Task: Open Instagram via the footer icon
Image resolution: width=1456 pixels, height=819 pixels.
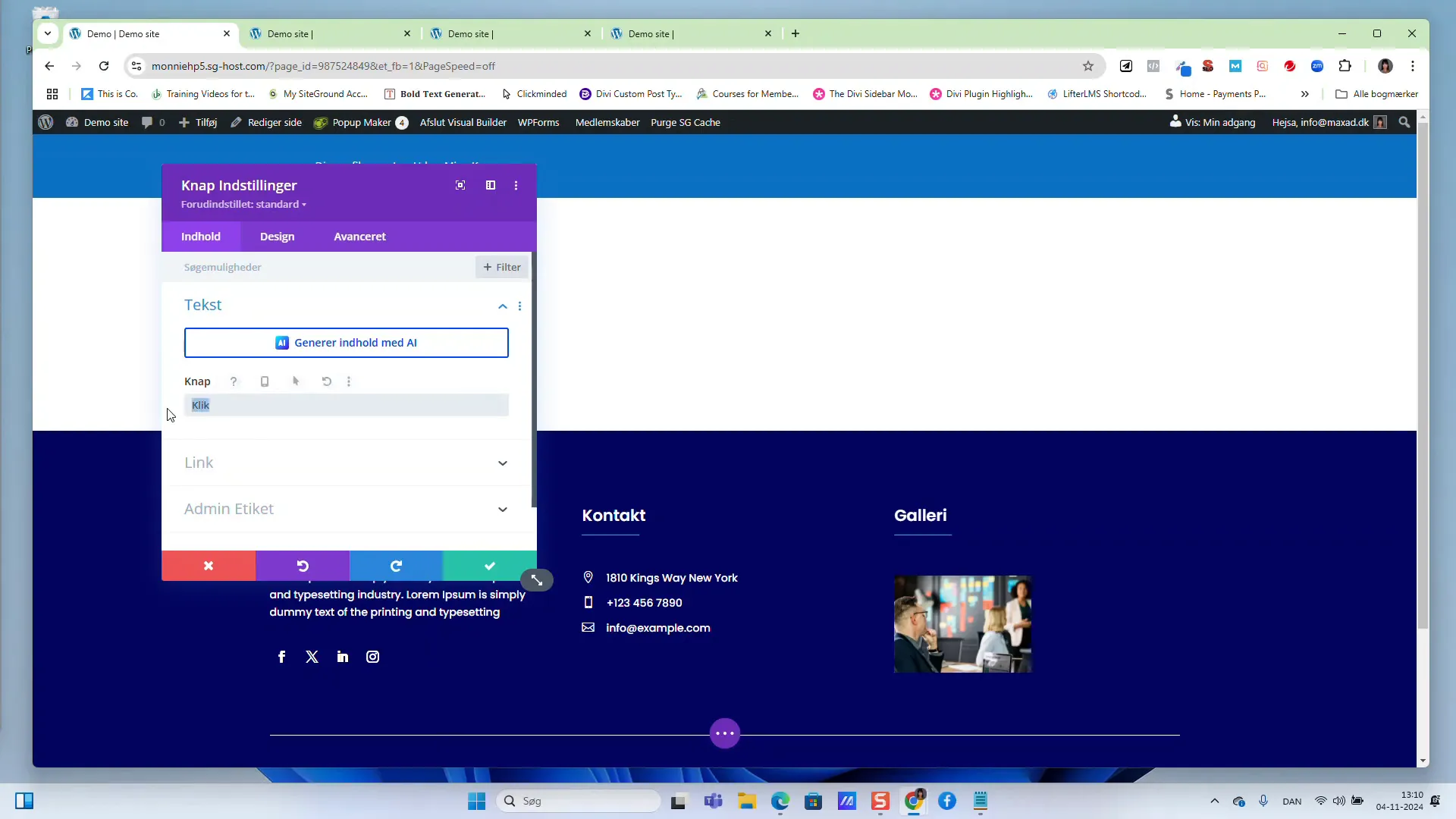Action: point(372,656)
